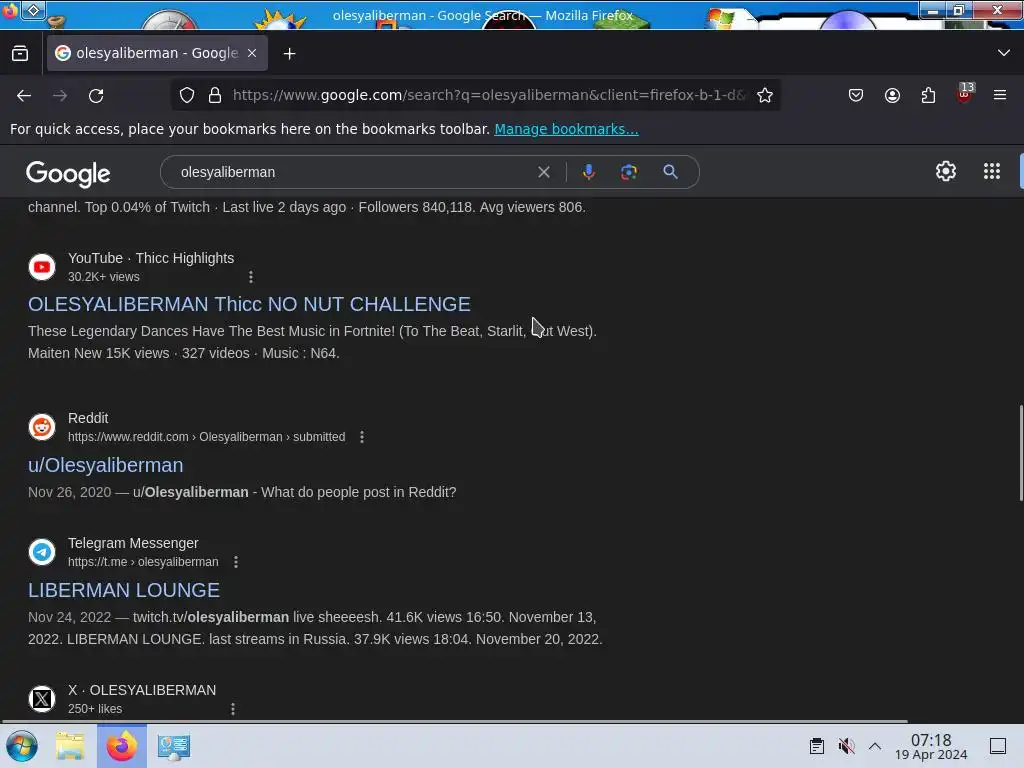Image resolution: width=1024 pixels, height=768 pixels.
Task: Open uBlock extension with 13 badge
Action: tap(965, 93)
